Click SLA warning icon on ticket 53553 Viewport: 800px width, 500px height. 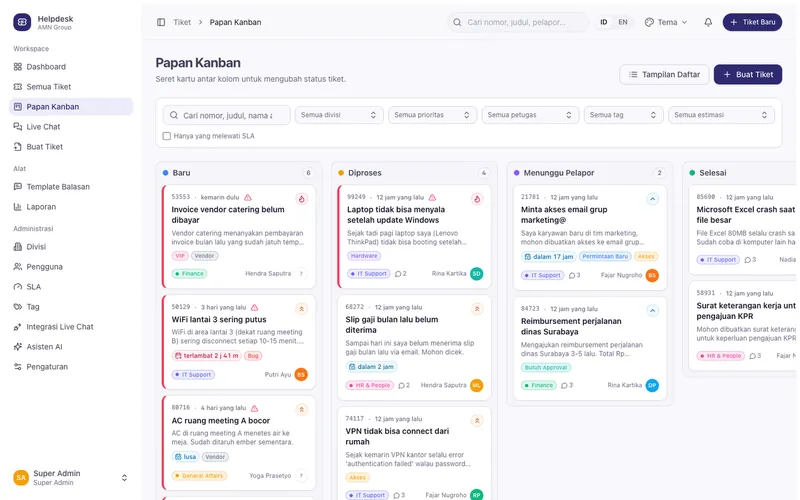tap(247, 197)
